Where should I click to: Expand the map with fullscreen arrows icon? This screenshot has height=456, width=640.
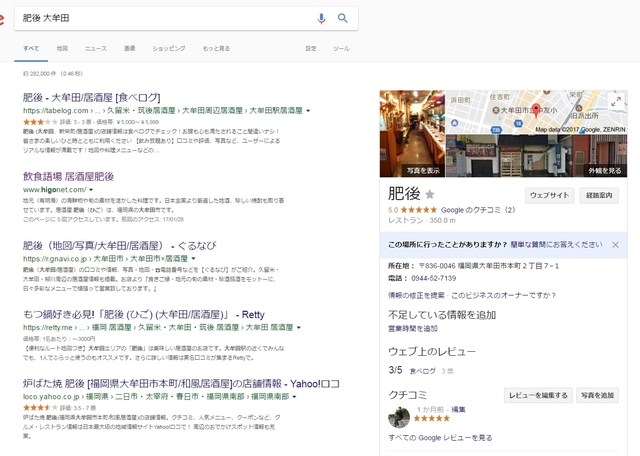point(616,101)
